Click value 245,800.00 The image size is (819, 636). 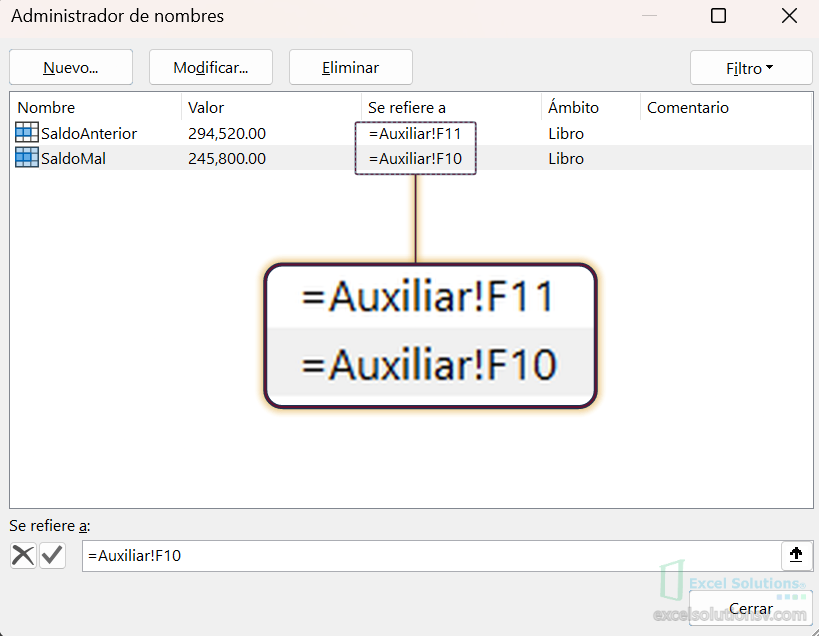click(x=227, y=158)
